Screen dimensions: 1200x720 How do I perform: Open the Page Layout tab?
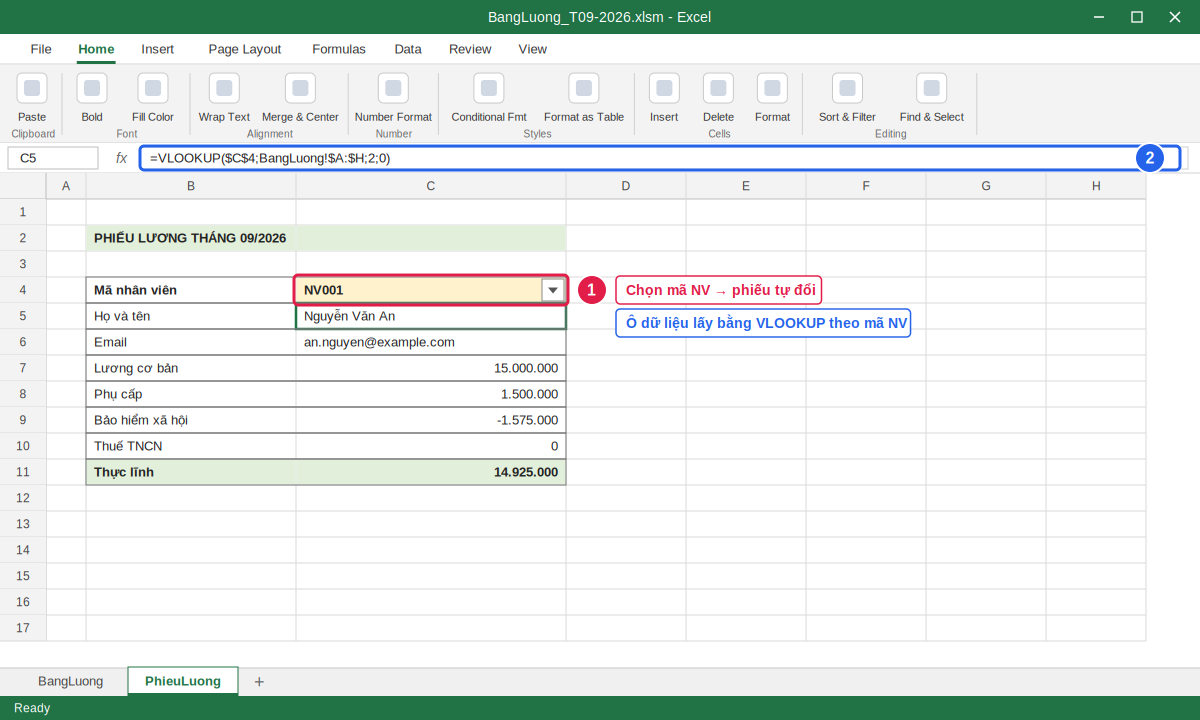pos(245,49)
